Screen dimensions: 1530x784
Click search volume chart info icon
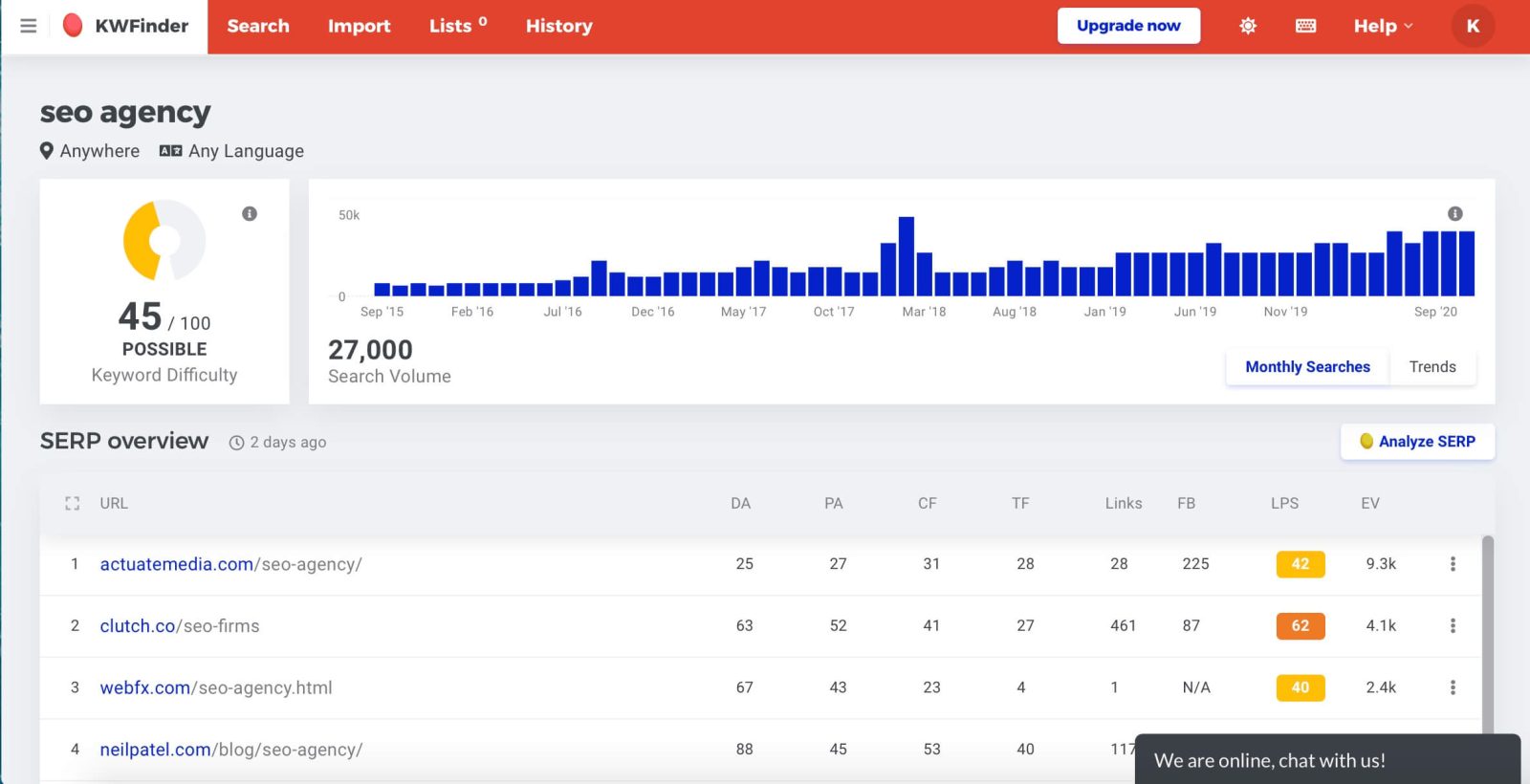(x=1454, y=213)
